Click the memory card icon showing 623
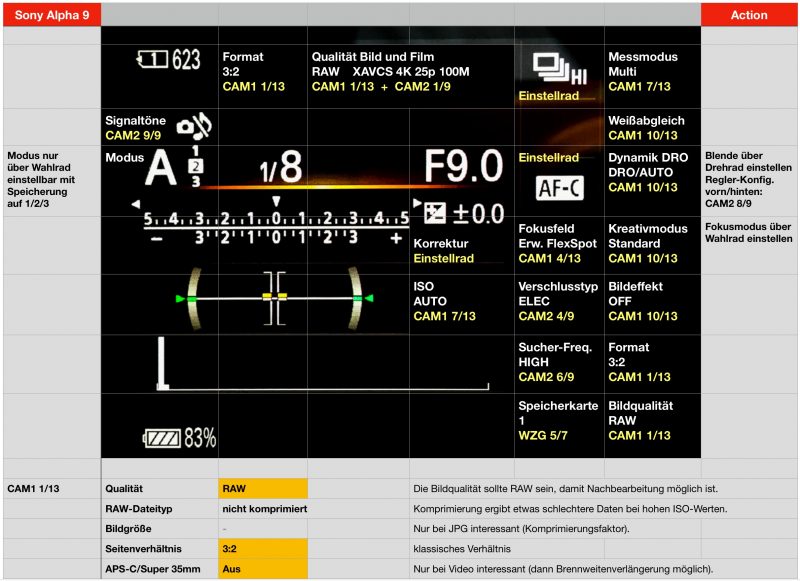 (x=168, y=61)
